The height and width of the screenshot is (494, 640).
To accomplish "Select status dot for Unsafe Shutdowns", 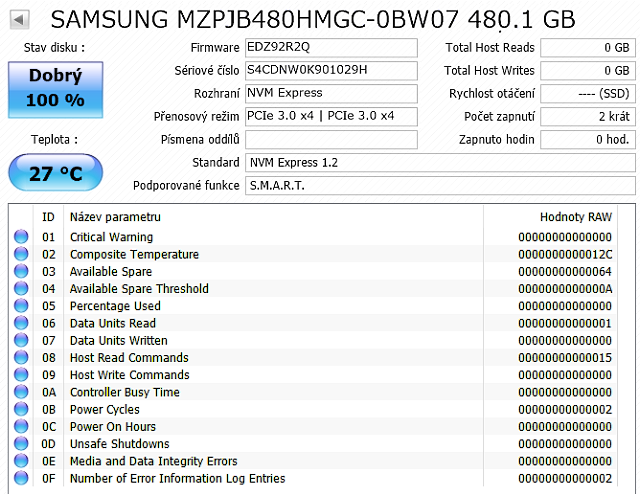I will pos(21,443).
